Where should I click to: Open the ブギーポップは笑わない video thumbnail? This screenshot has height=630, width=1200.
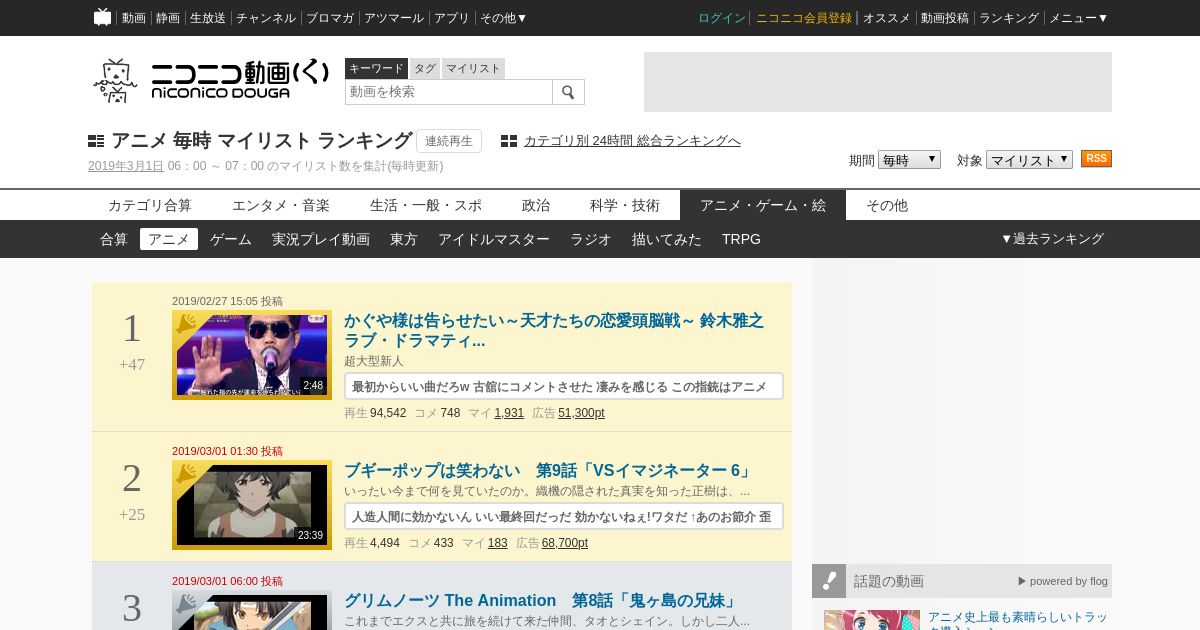252,505
